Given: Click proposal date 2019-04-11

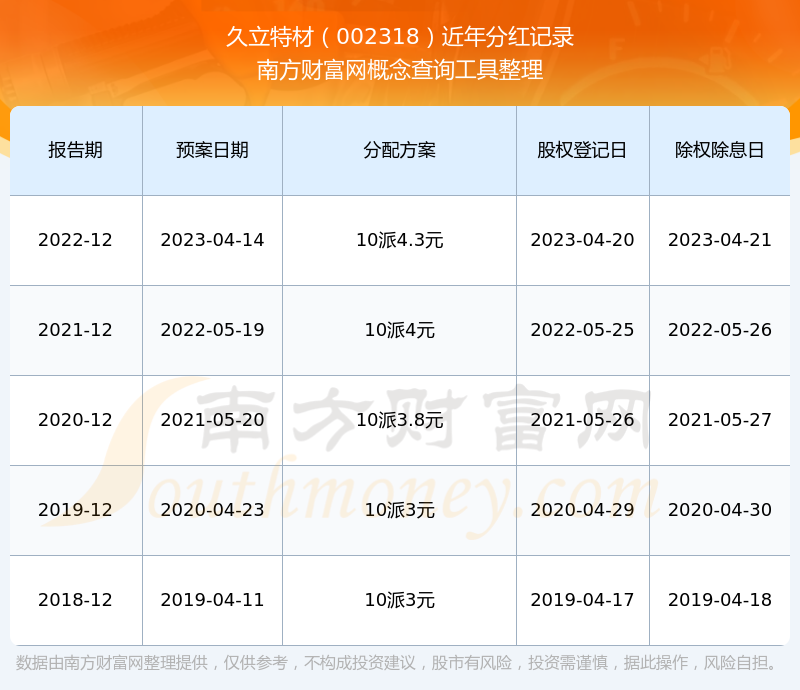Looking at the screenshot, I should point(212,600).
